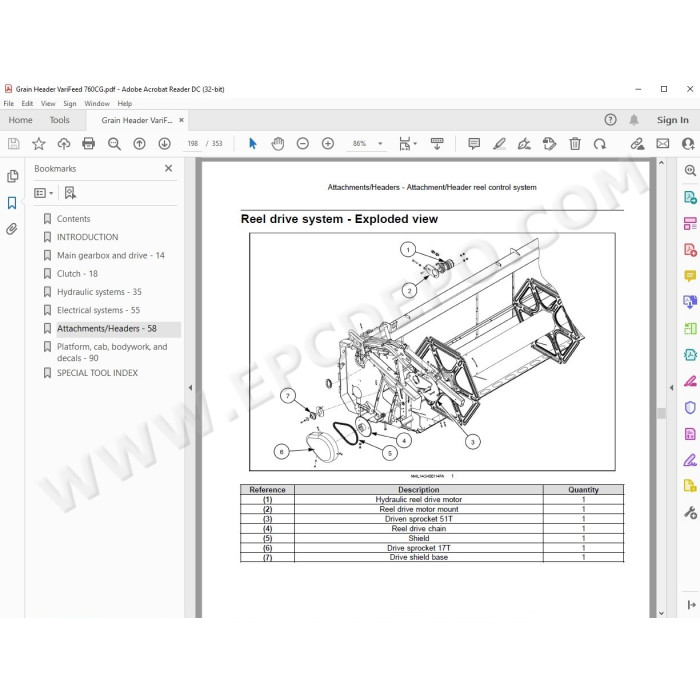Viewport: 700px width, 700px height.
Task: Activate the hand pan tool
Action: [x=278, y=143]
